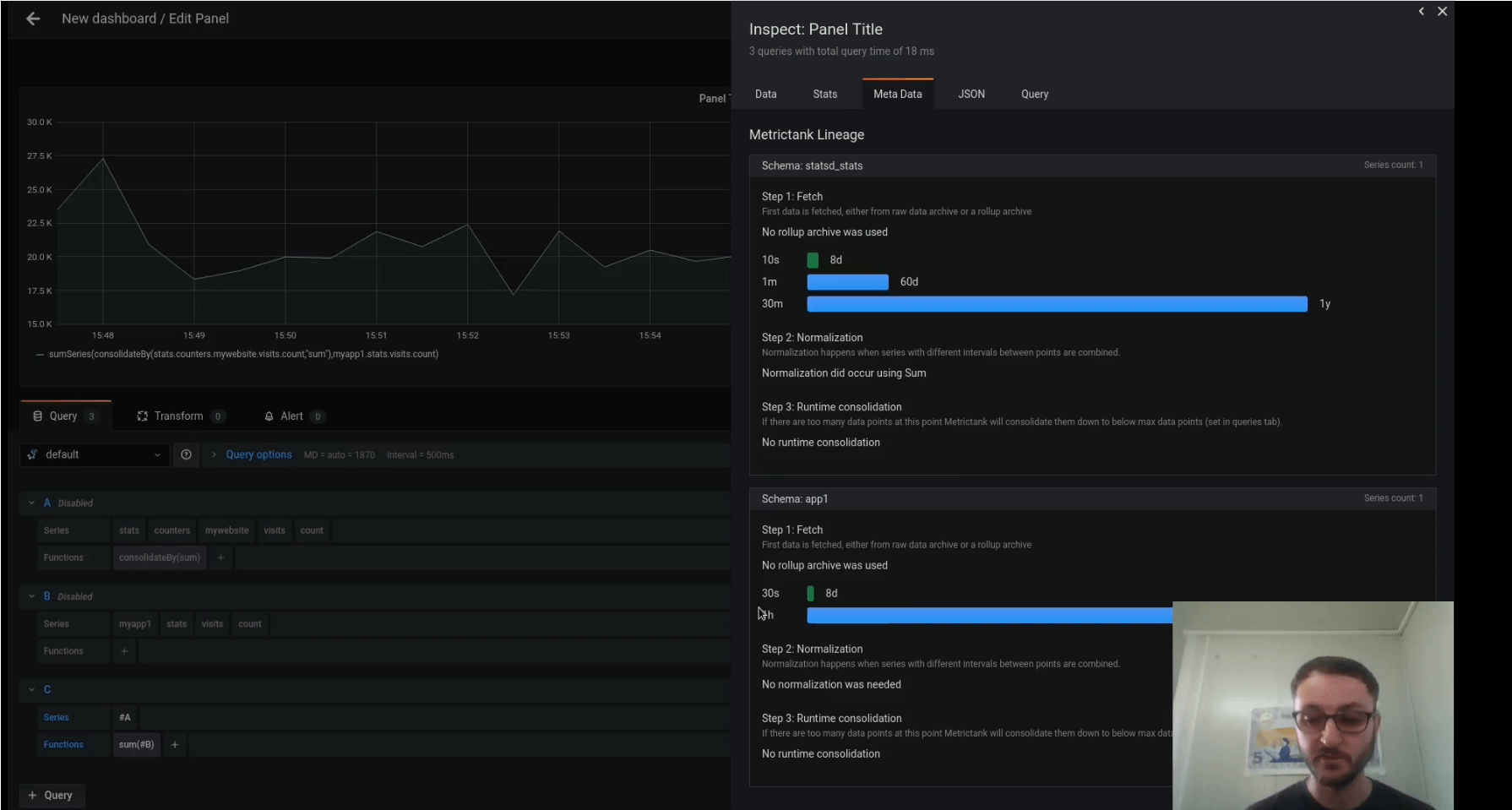This screenshot has height=810, width=1512.
Task: Switch to the Stats tab in Inspect
Action: click(x=824, y=95)
